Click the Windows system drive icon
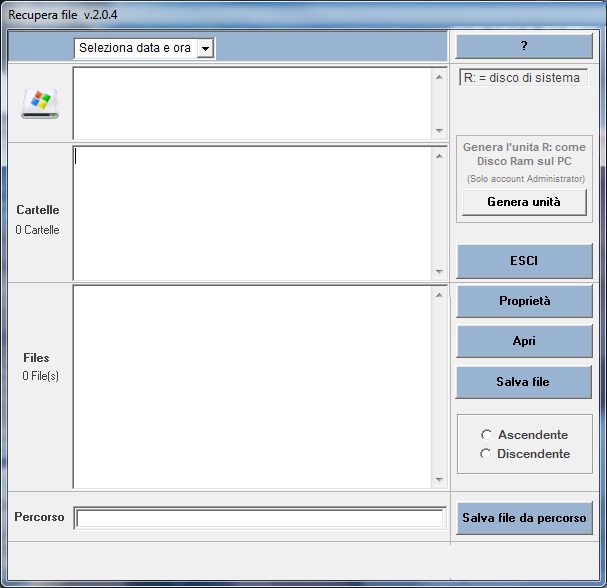 (40, 103)
